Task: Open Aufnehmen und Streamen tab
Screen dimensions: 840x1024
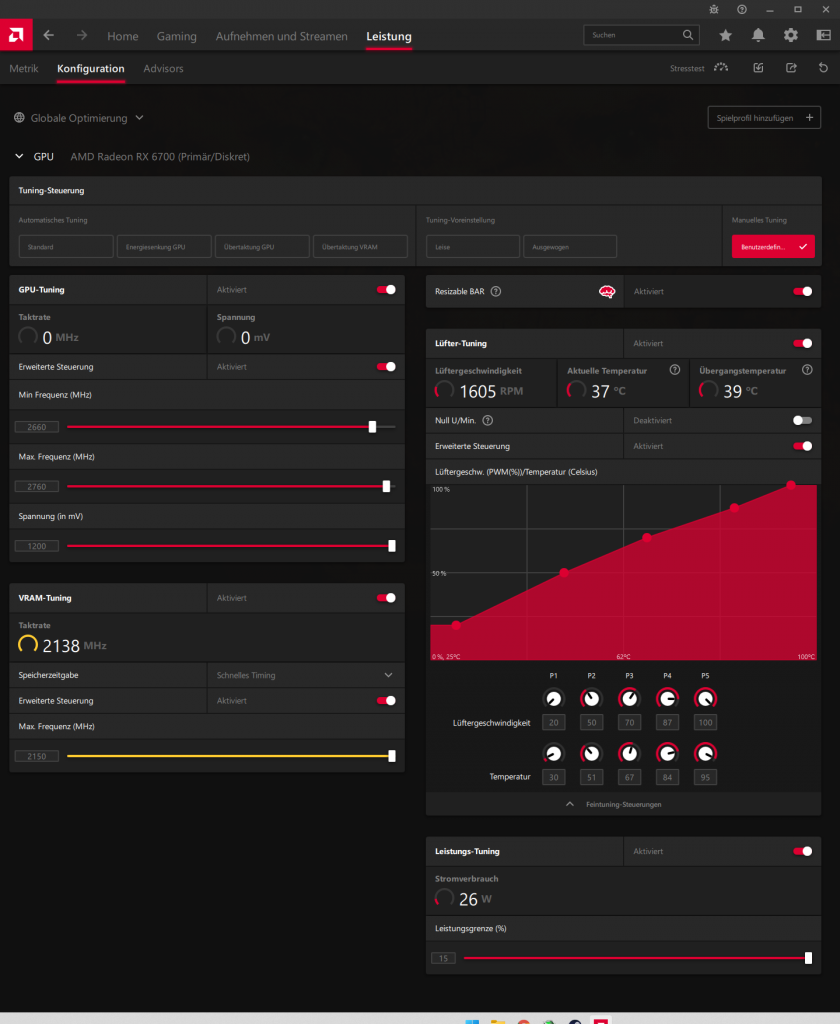Action: pos(282,37)
